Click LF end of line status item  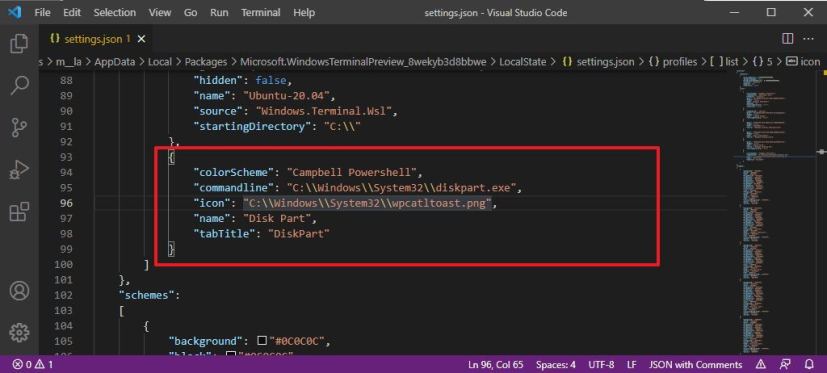click(631, 365)
